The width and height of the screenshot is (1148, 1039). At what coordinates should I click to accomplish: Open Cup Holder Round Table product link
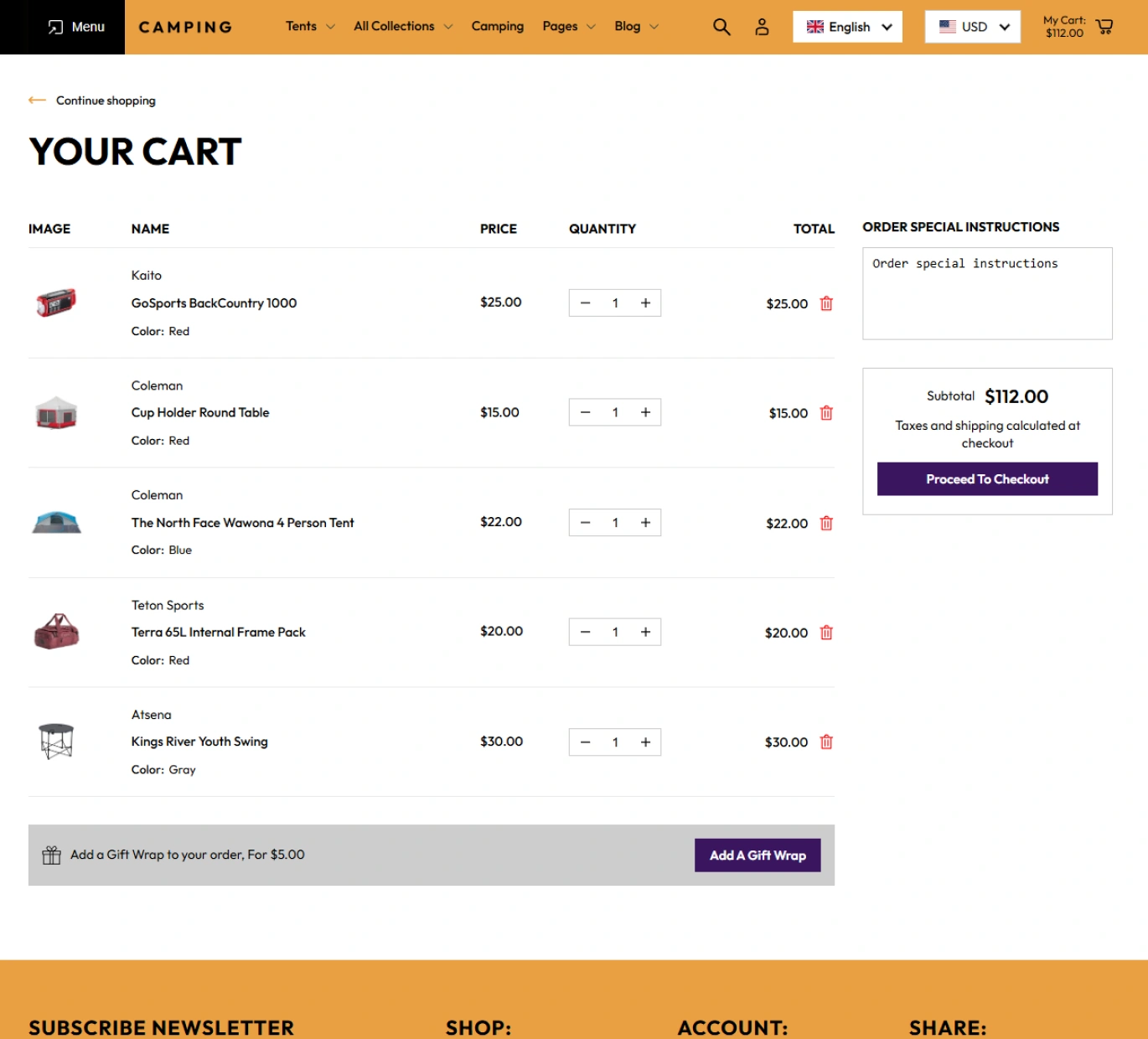[x=200, y=412]
